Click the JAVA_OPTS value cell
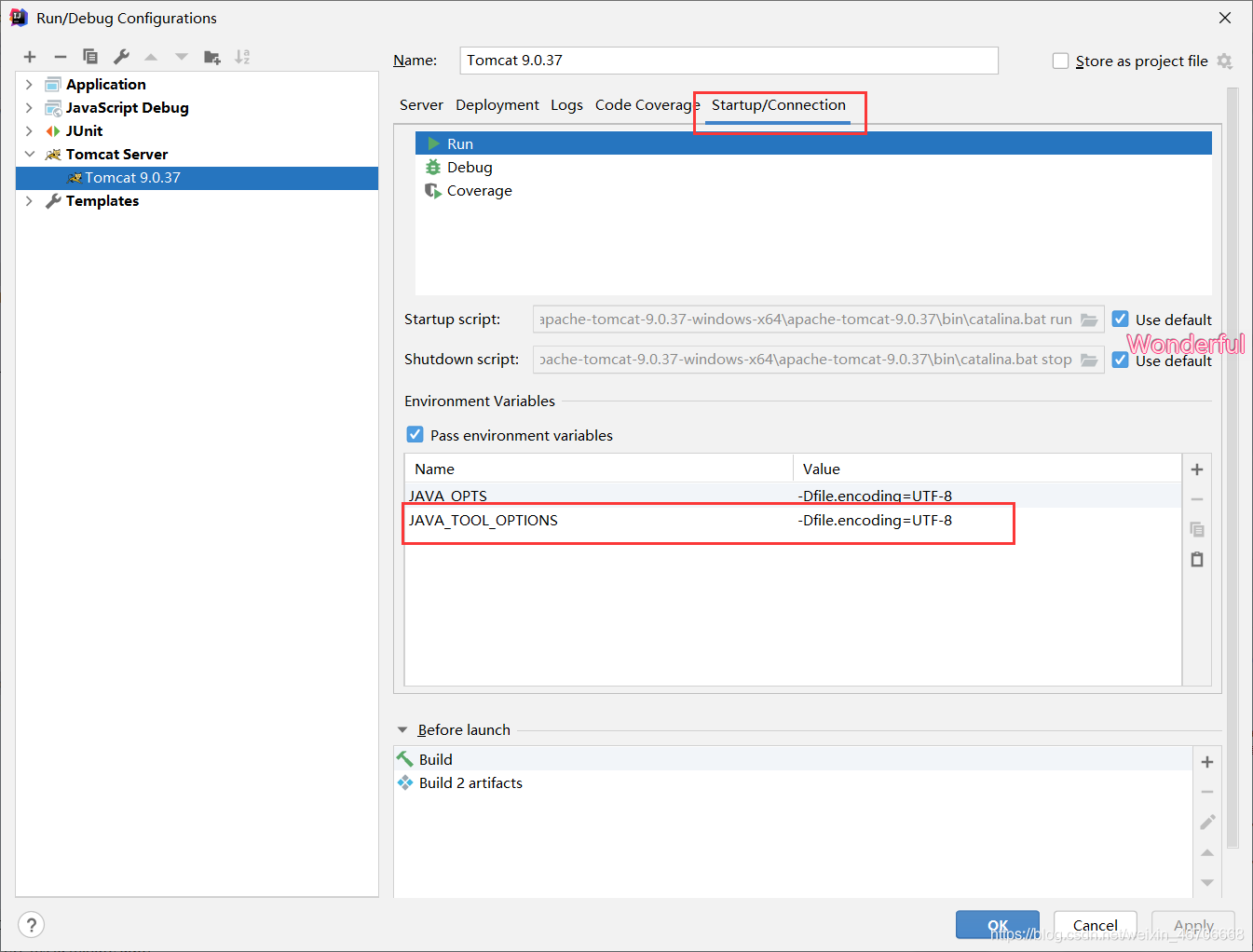 987,496
